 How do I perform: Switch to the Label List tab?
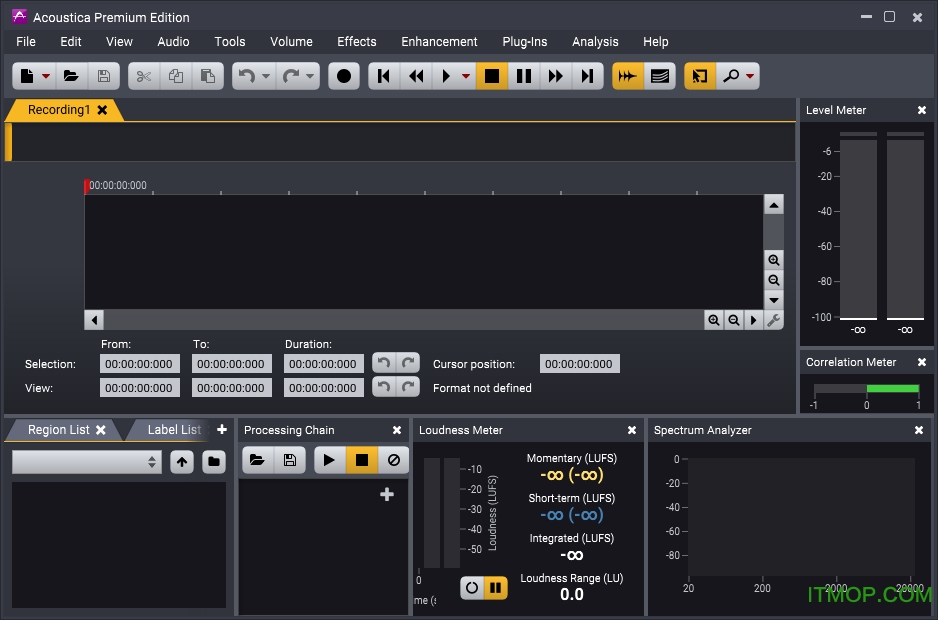170,429
